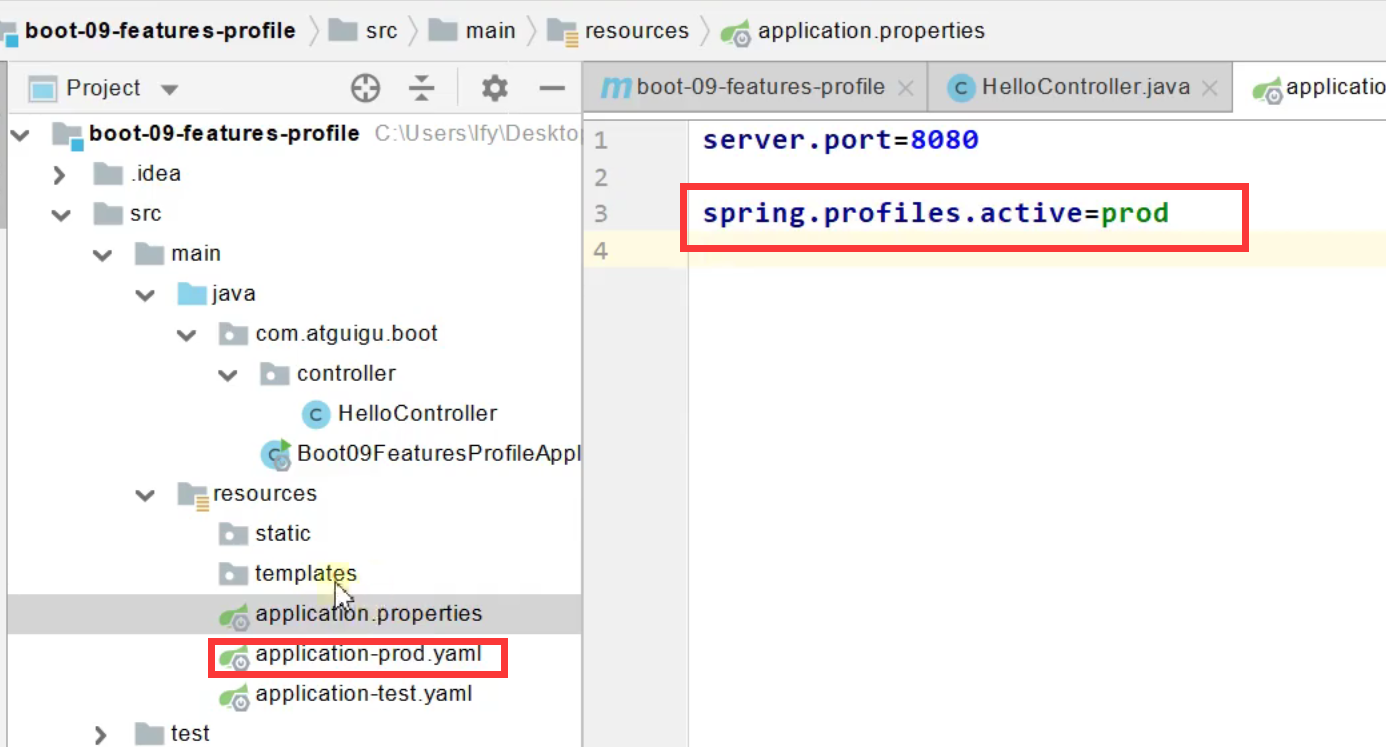Select Boot09FeaturesProfileApplication class in tree
Screen dimensions: 1386x747
pyautogui.click(x=438, y=453)
